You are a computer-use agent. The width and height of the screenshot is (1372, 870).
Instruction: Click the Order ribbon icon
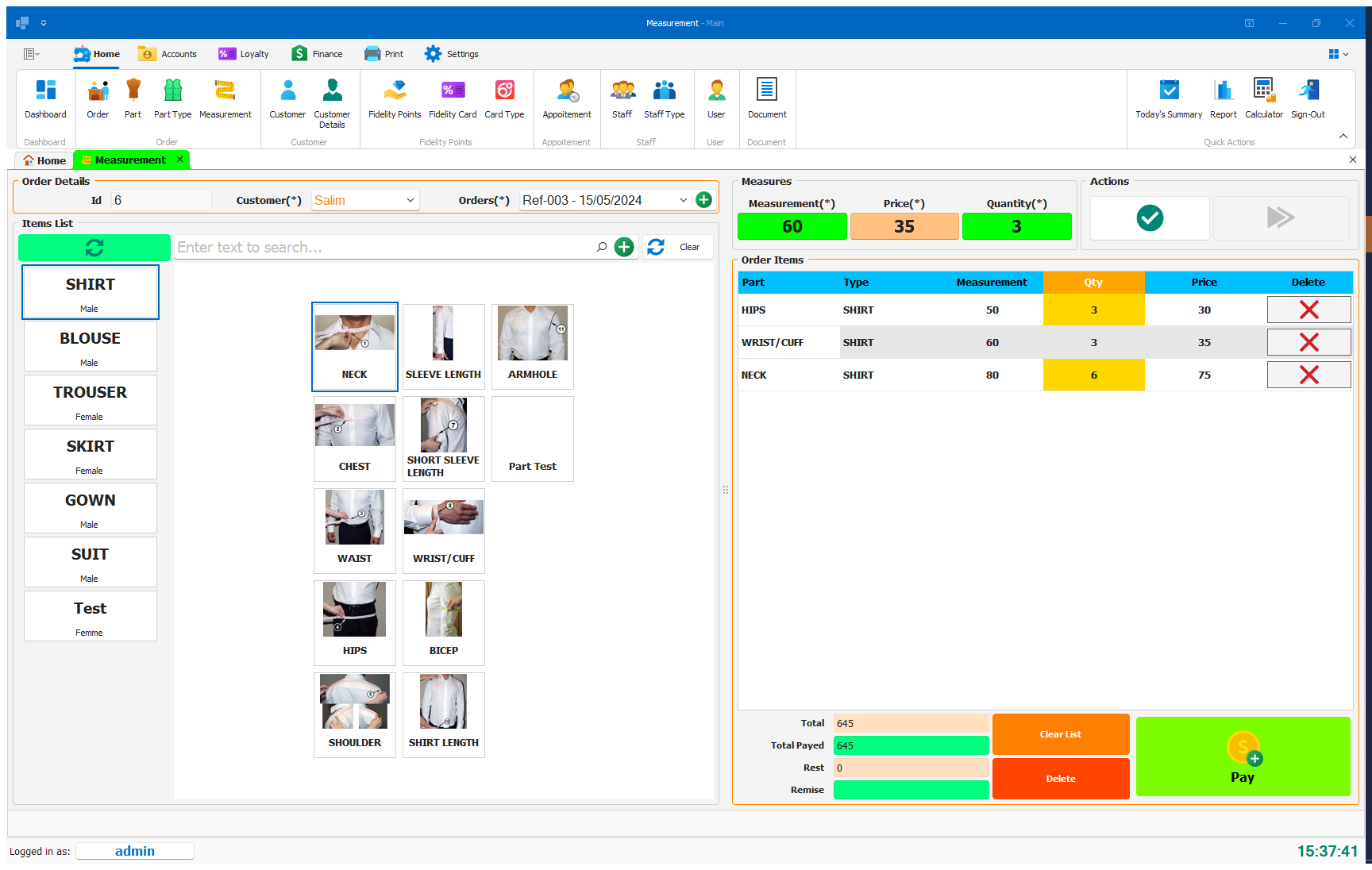(98, 98)
